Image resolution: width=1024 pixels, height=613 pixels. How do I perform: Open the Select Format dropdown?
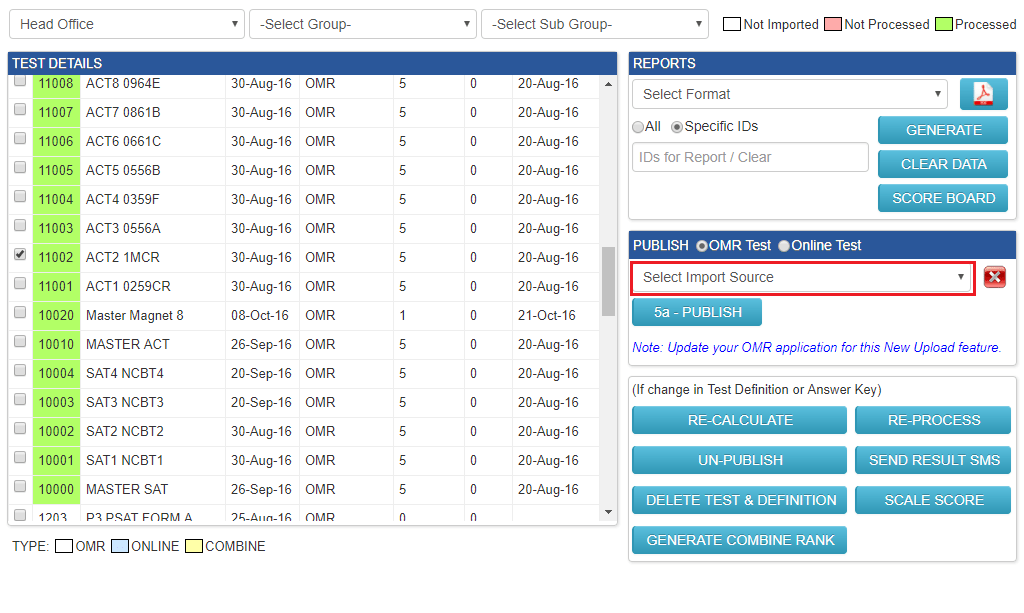tap(790, 94)
